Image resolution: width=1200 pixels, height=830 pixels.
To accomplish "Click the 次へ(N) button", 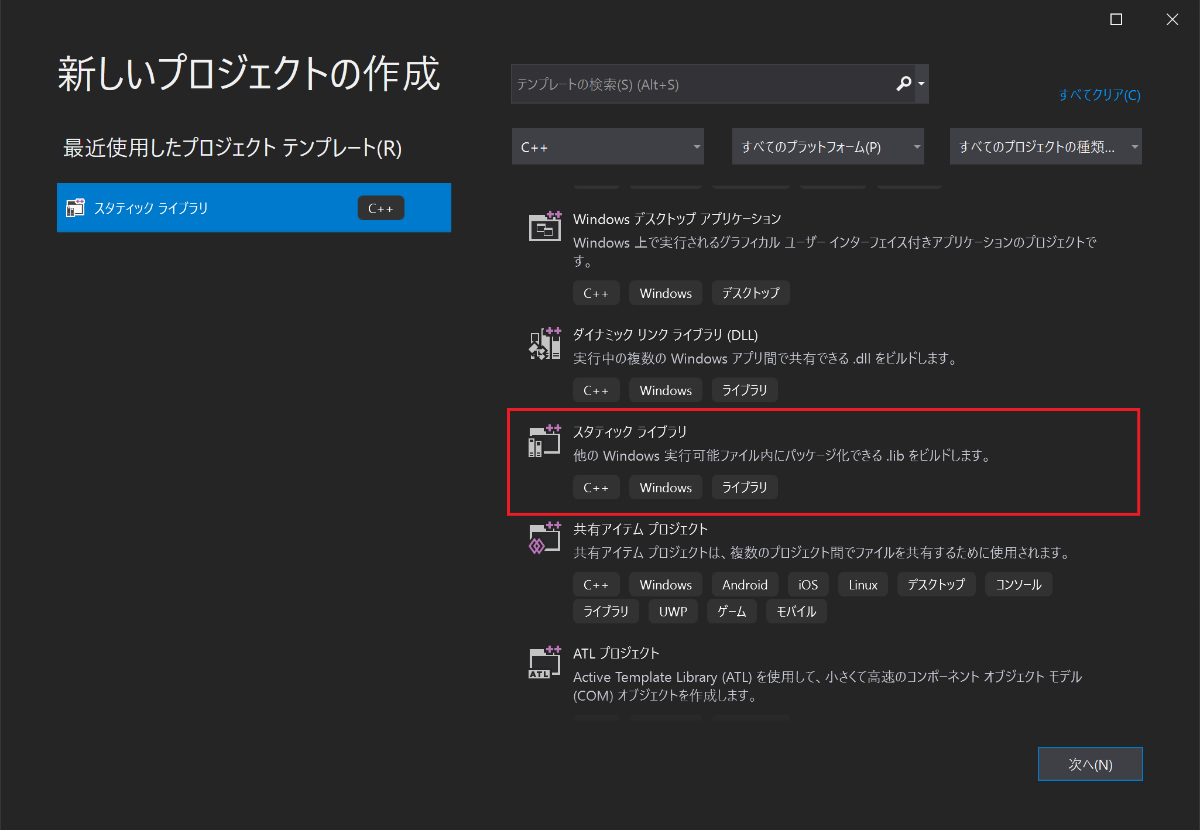I will pyautogui.click(x=1090, y=764).
